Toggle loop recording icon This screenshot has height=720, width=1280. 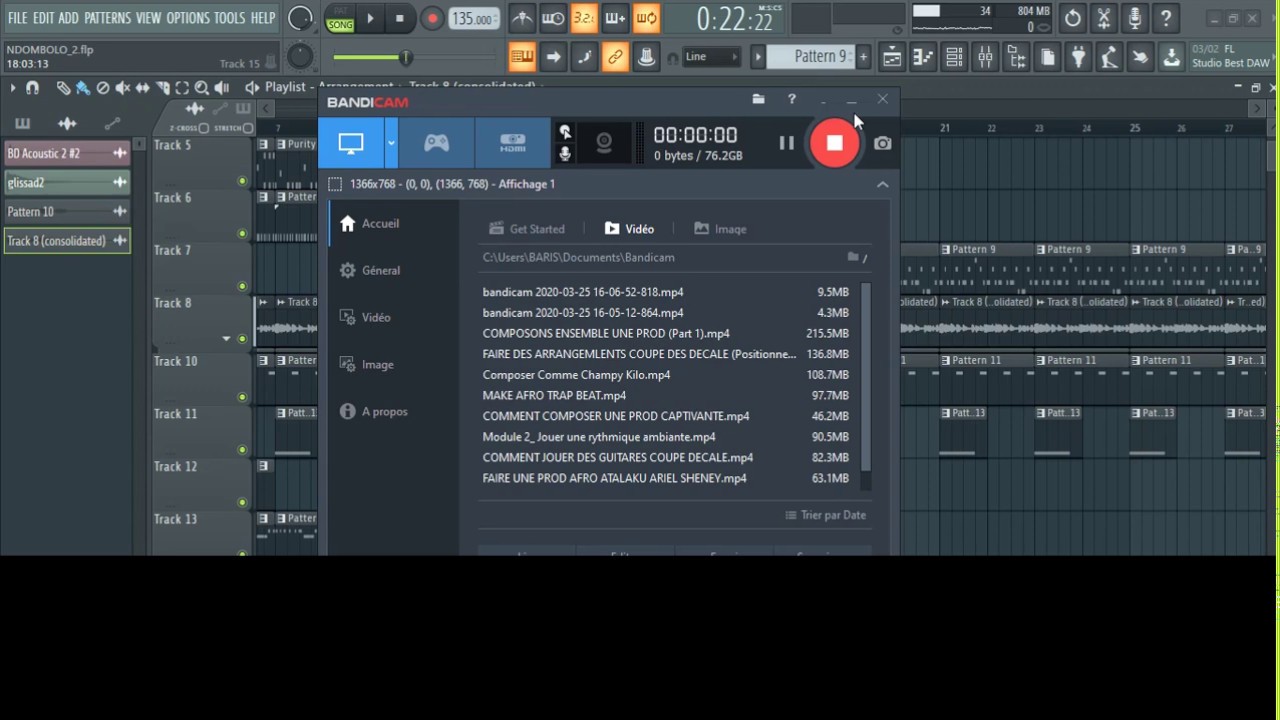(646, 18)
